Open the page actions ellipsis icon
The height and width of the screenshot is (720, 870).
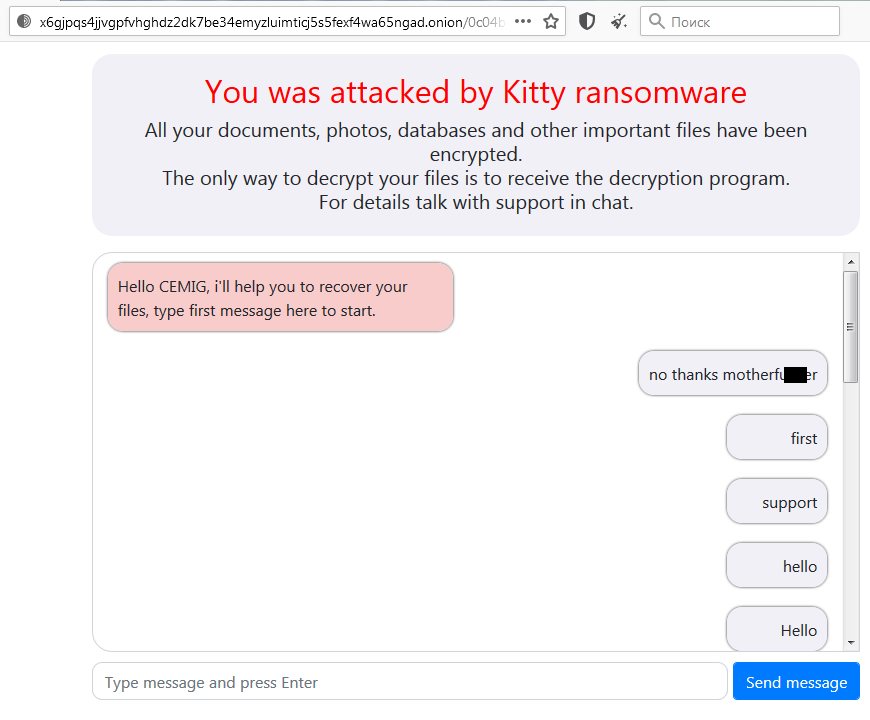click(x=523, y=20)
